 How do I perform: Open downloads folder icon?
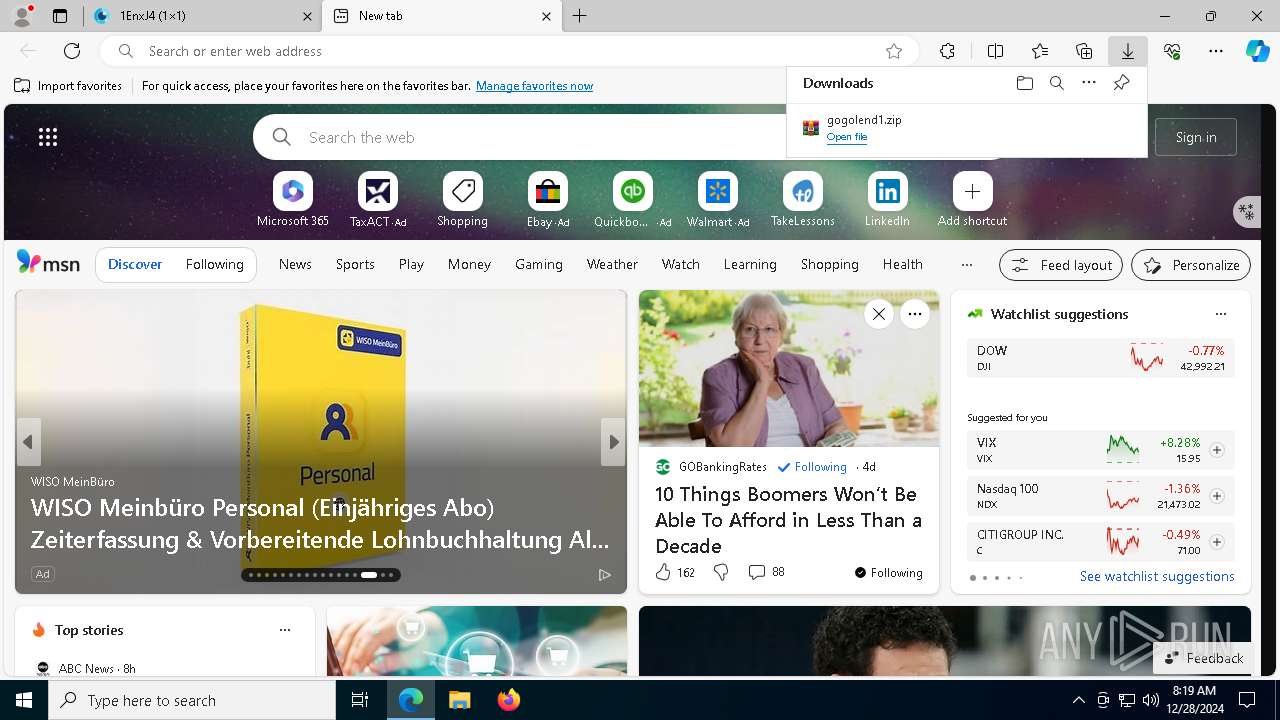point(1024,83)
